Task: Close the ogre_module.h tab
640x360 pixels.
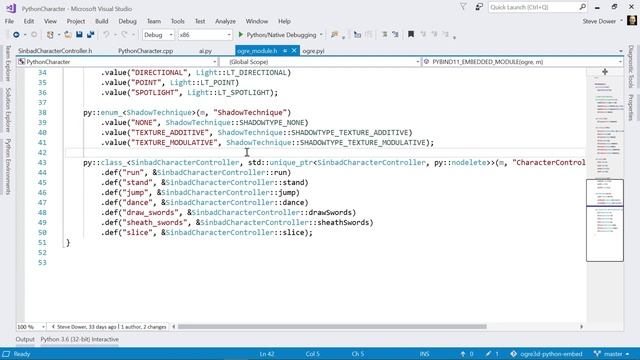Action: [294, 51]
